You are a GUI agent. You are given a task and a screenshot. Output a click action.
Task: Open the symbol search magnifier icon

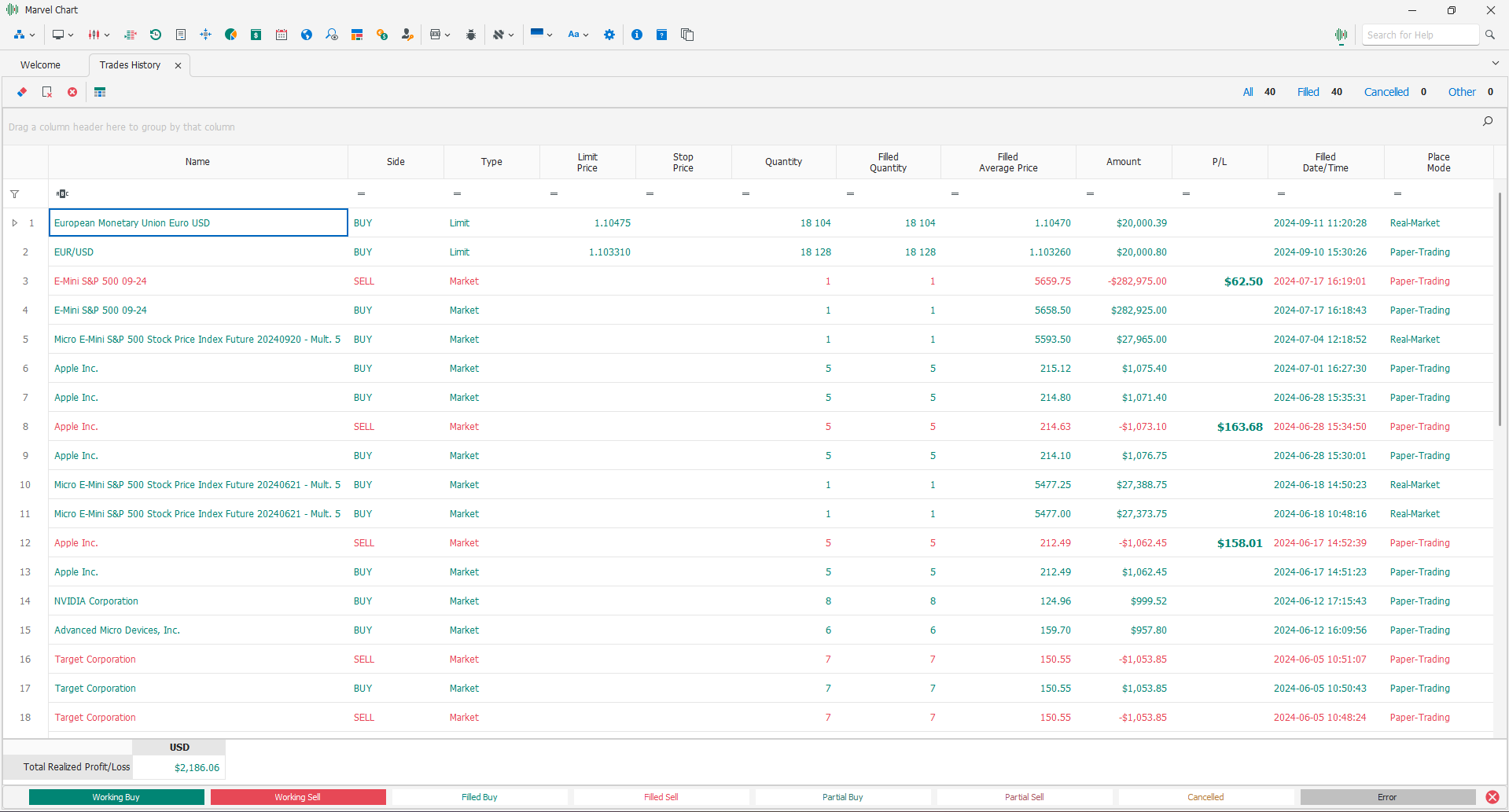click(x=332, y=35)
